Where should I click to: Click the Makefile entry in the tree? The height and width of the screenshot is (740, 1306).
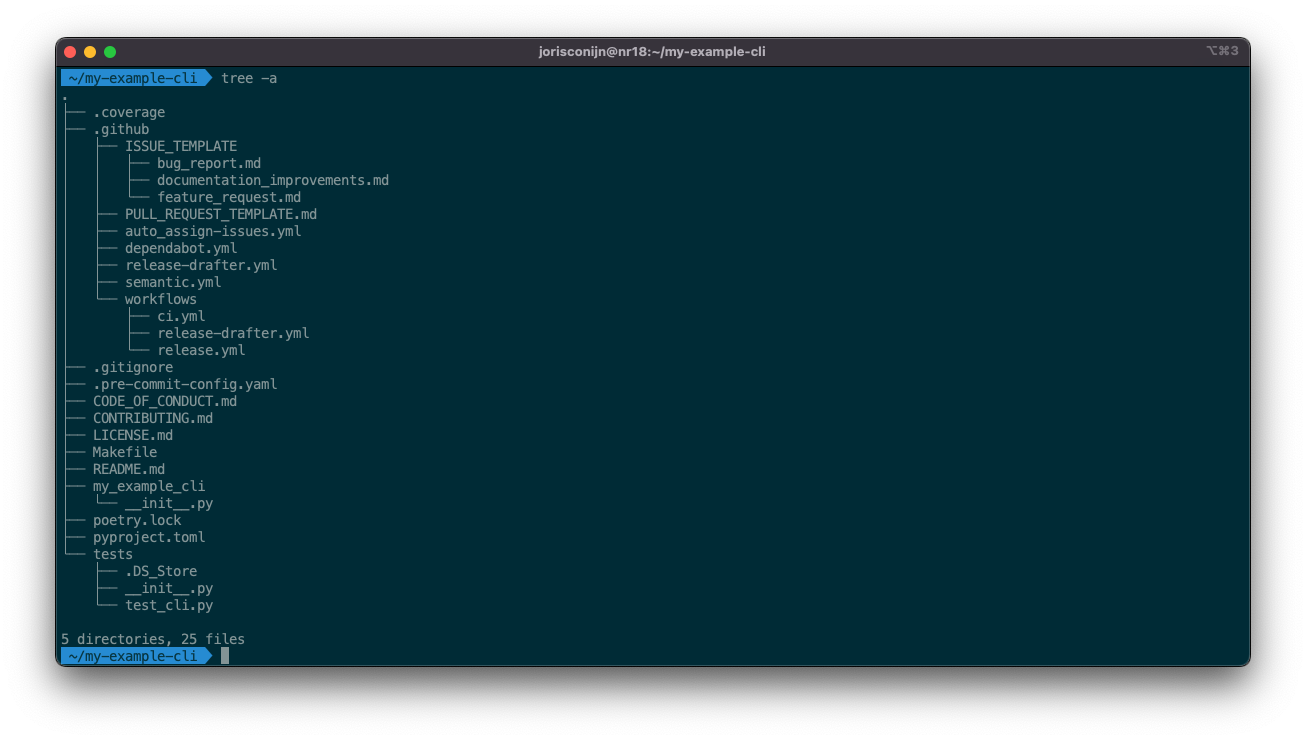click(x=124, y=451)
